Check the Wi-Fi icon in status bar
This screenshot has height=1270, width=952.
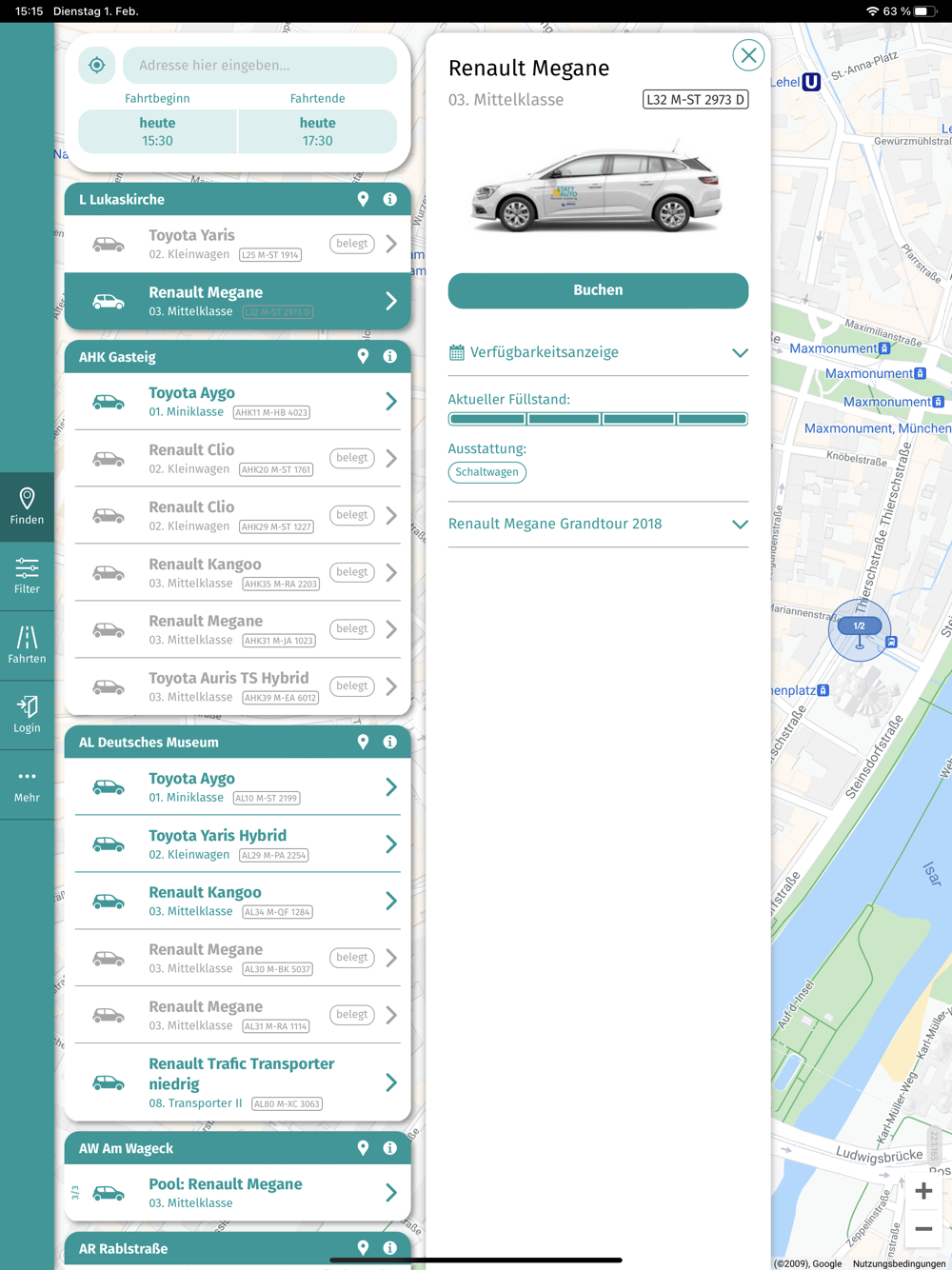[x=872, y=11]
